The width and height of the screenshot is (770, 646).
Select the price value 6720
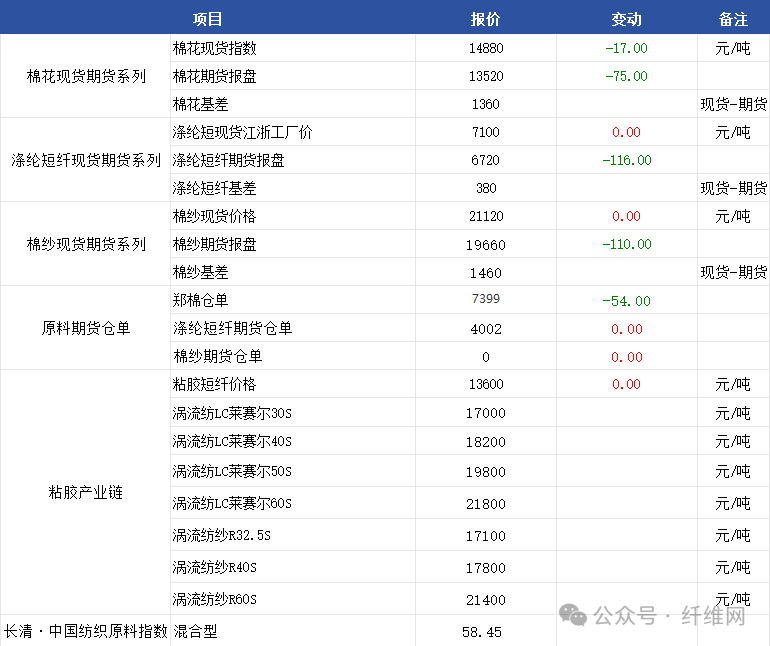[x=486, y=160]
